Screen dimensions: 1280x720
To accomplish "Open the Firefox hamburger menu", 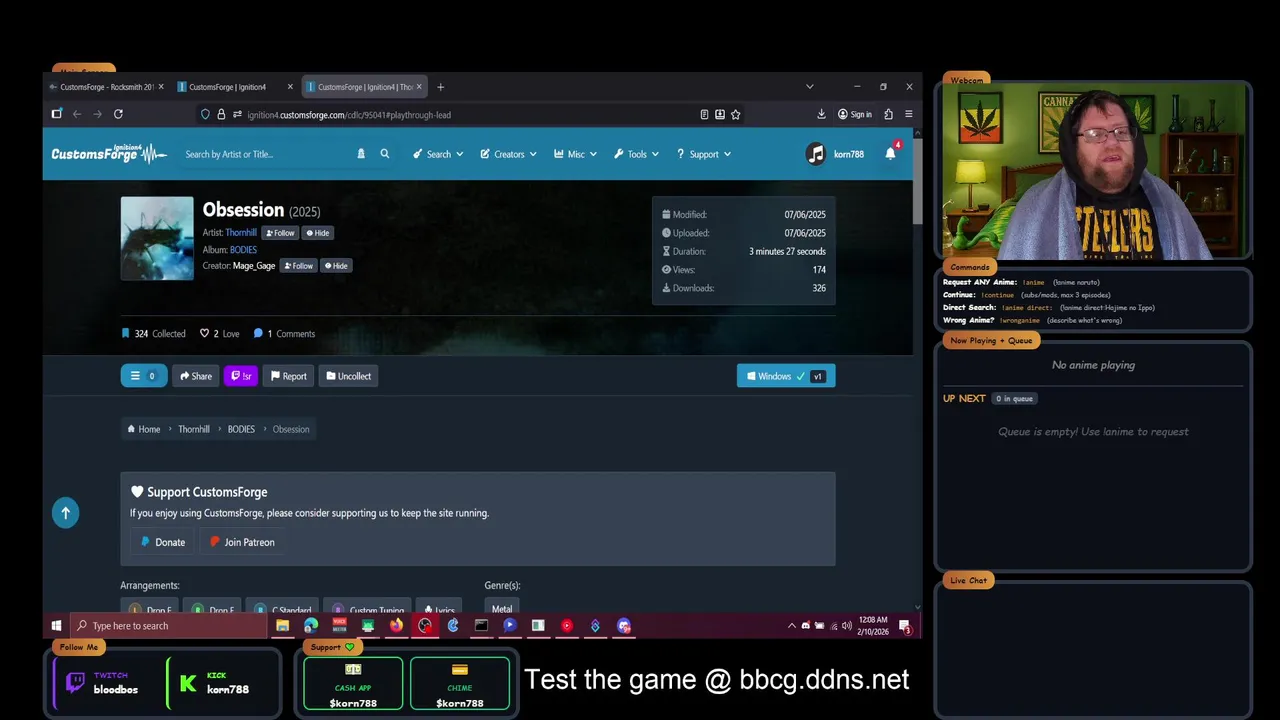I will click(x=908, y=114).
